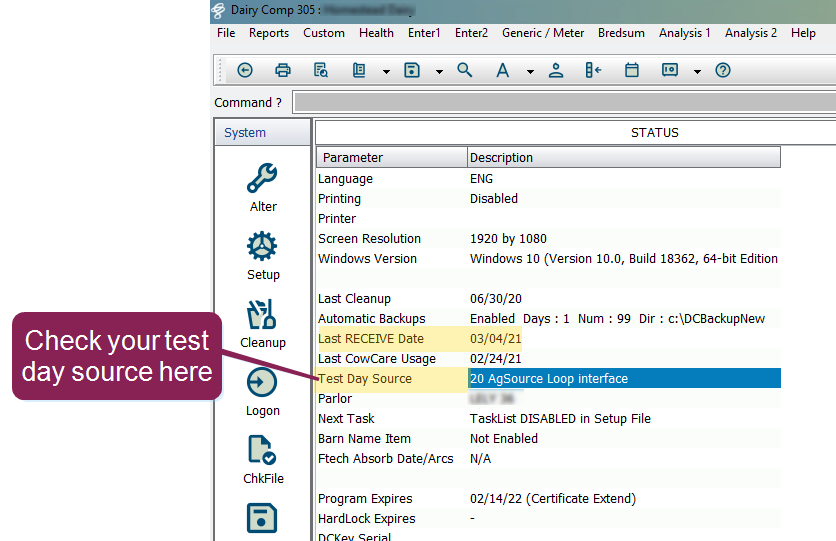
Task: Open print preview document-search icon
Action: pyautogui.click(x=320, y=70)
